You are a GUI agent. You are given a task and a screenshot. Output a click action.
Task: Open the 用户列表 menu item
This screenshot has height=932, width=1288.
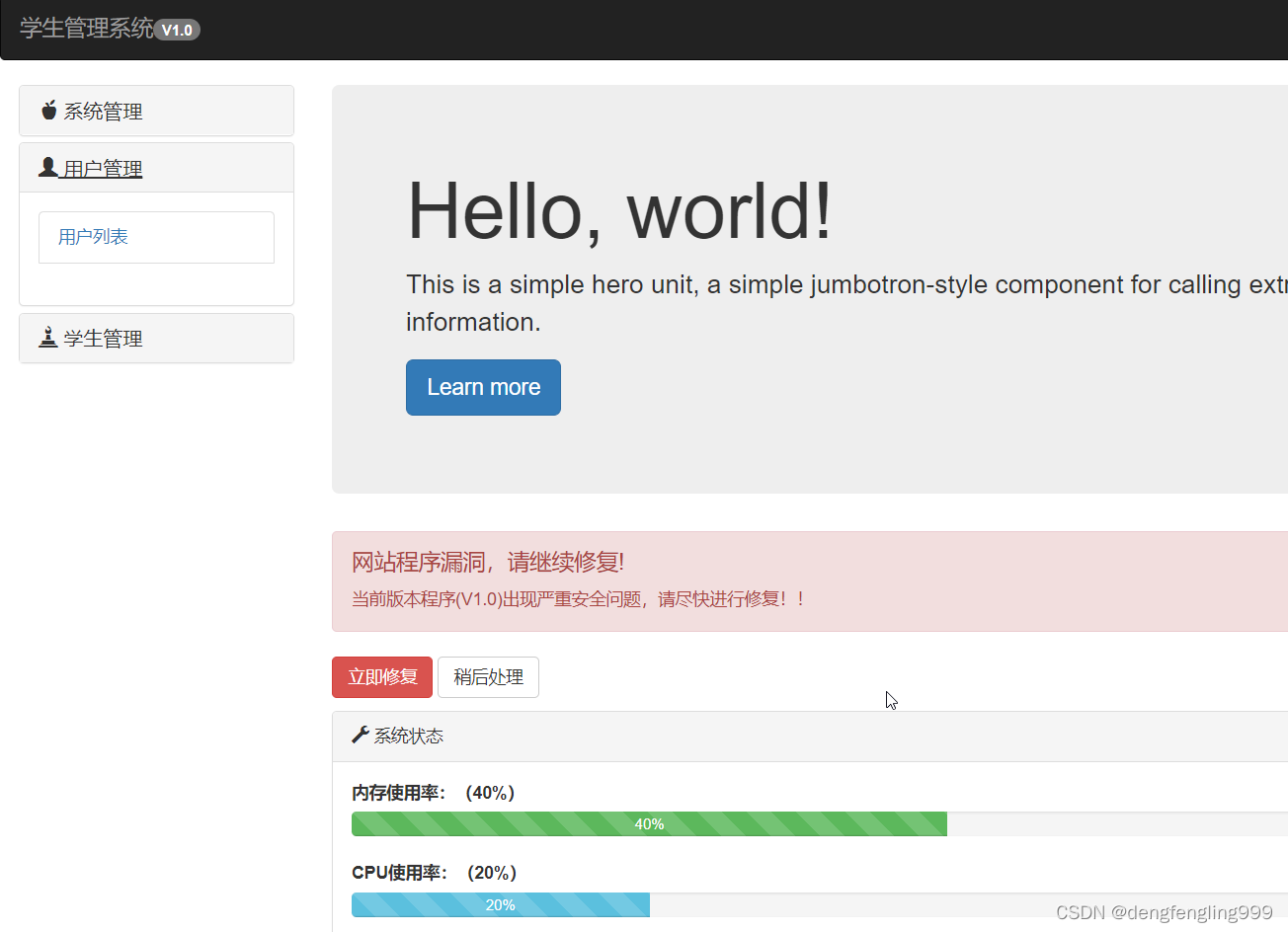coord(93,237)
